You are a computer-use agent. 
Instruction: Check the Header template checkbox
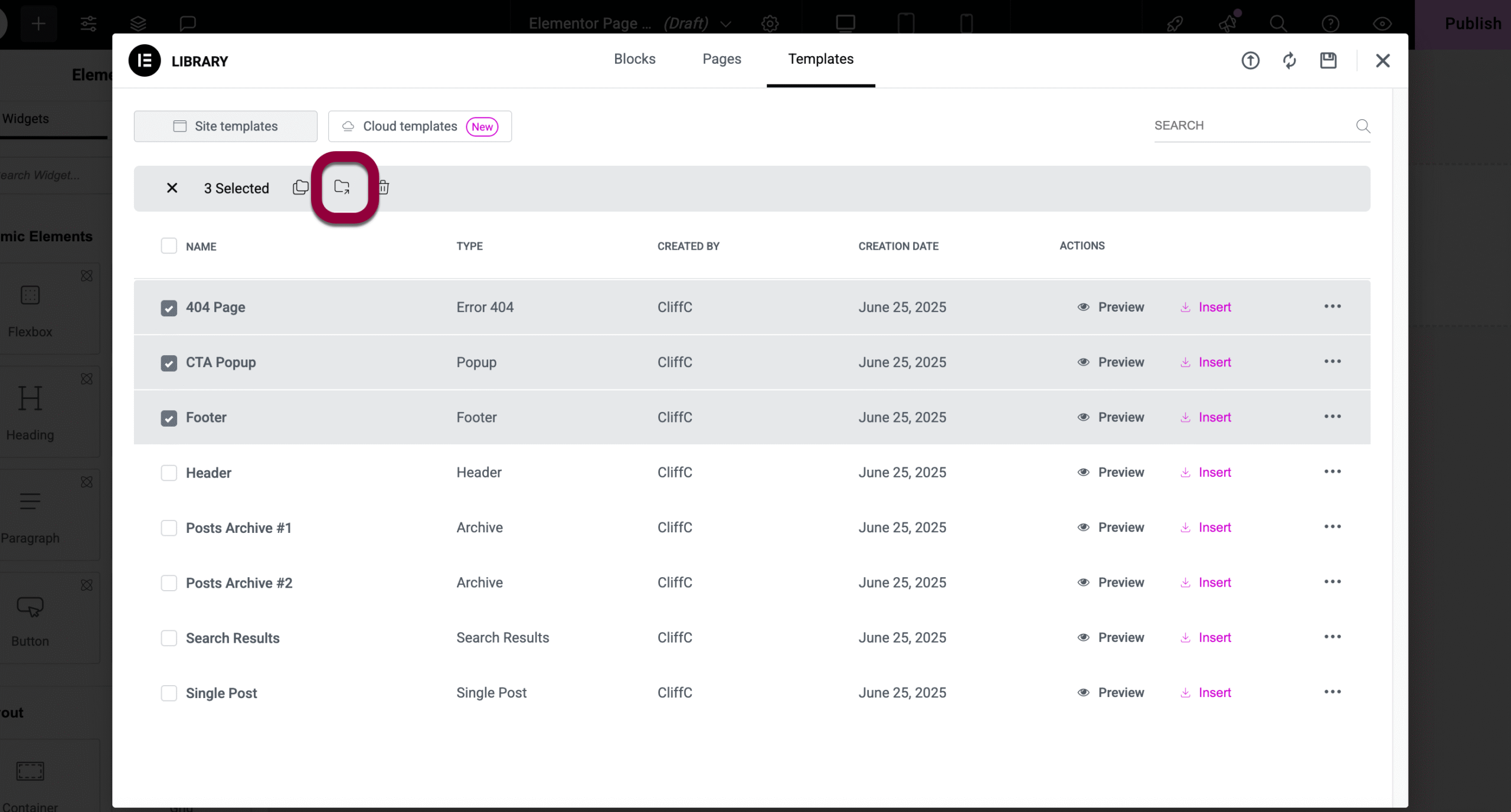click(x=169, y=473)
